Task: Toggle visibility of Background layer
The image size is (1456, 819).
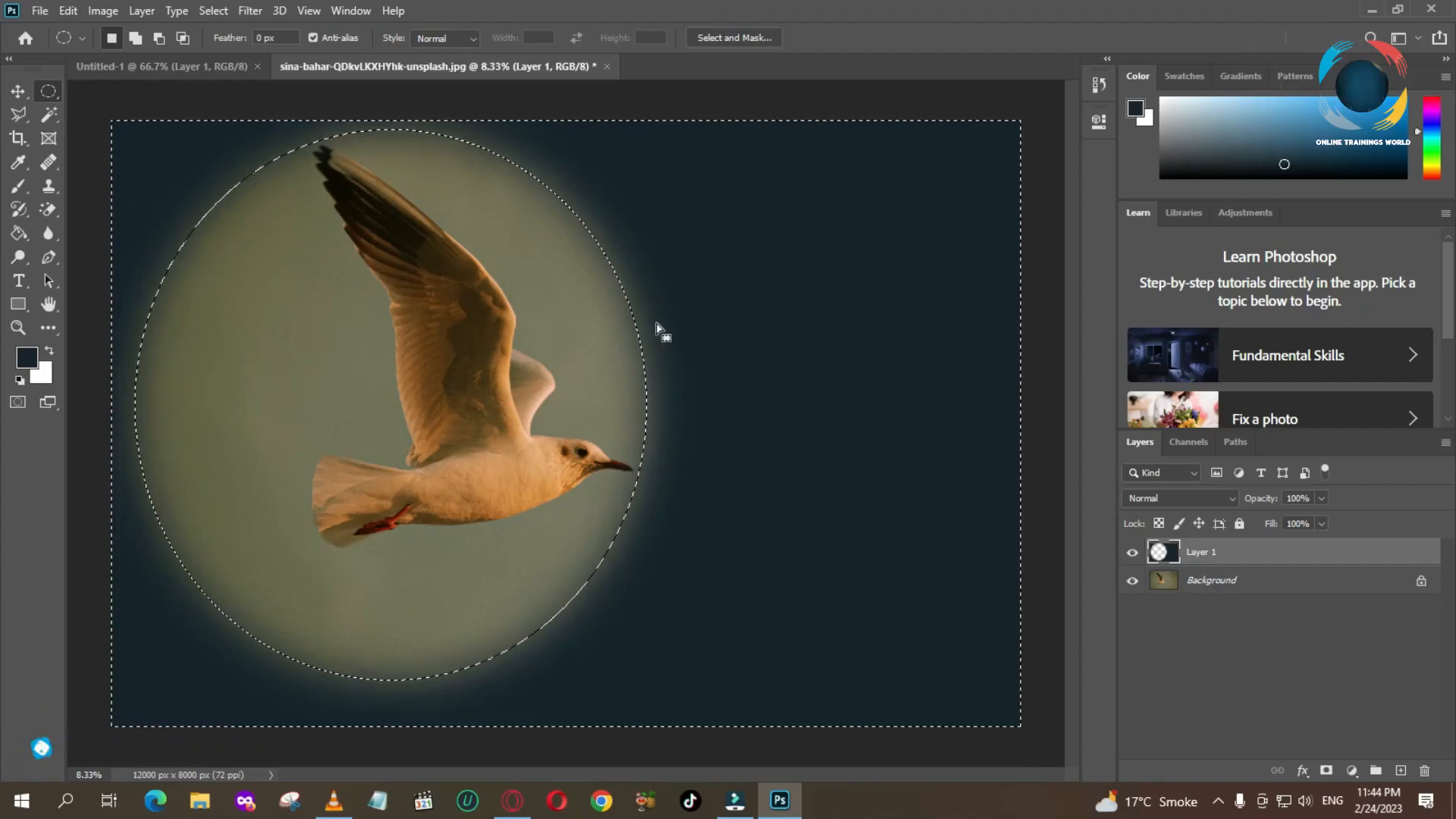Action: pyautogui.click(x=1133, y=580)
